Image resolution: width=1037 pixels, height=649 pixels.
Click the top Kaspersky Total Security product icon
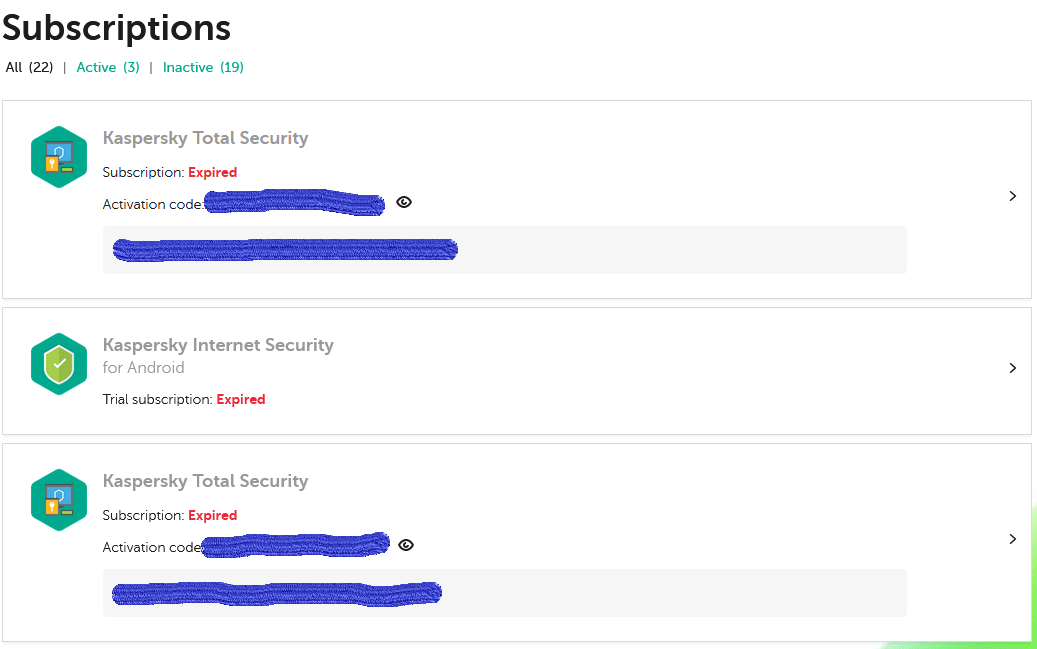tap(59, 156)
